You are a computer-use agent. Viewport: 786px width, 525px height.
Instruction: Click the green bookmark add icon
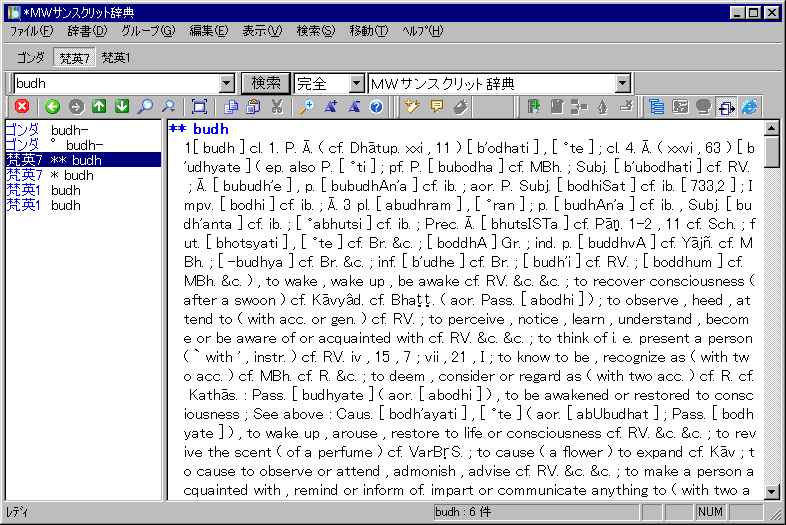533,106
